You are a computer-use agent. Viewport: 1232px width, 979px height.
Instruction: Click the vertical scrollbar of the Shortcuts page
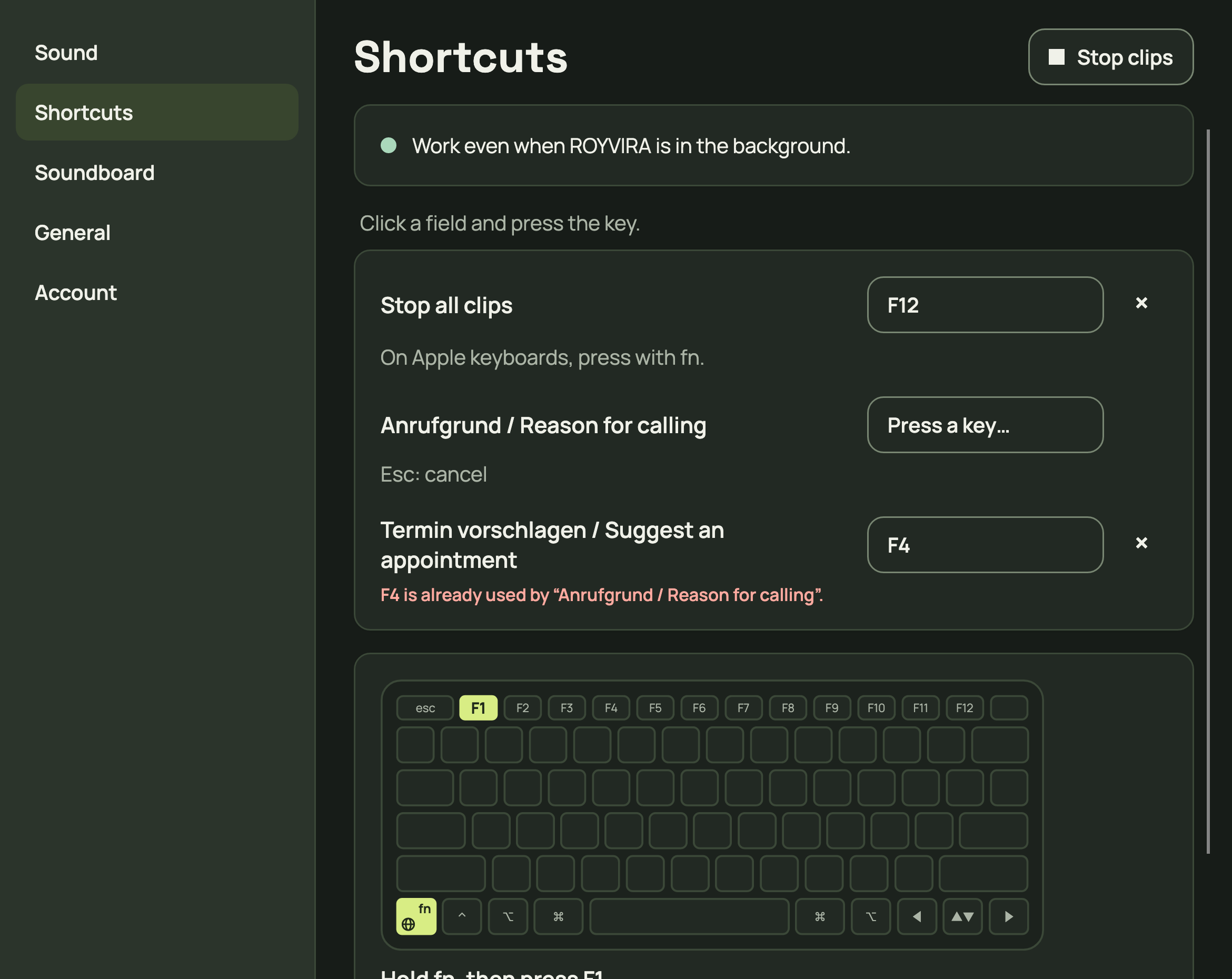[1208, 491]
